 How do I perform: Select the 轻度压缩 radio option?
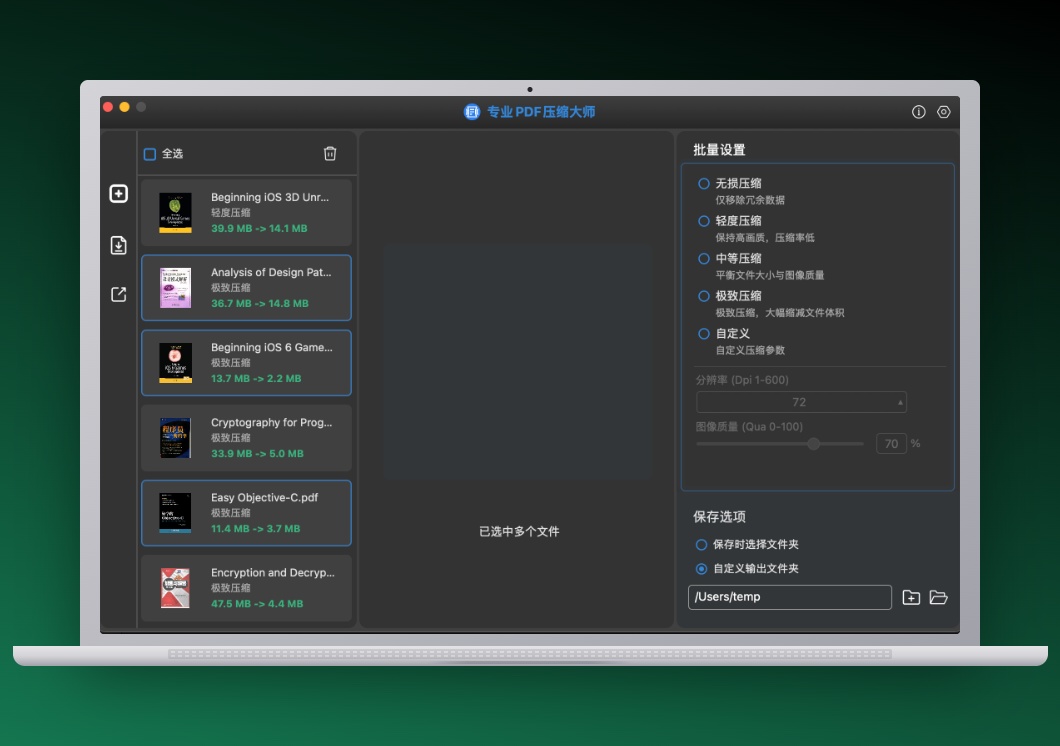[x=704, y=221]
